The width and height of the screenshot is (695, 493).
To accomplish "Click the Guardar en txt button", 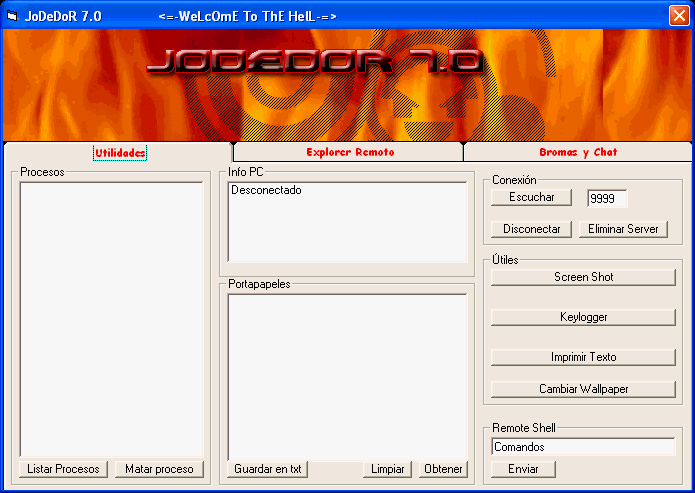I will 268,469.
